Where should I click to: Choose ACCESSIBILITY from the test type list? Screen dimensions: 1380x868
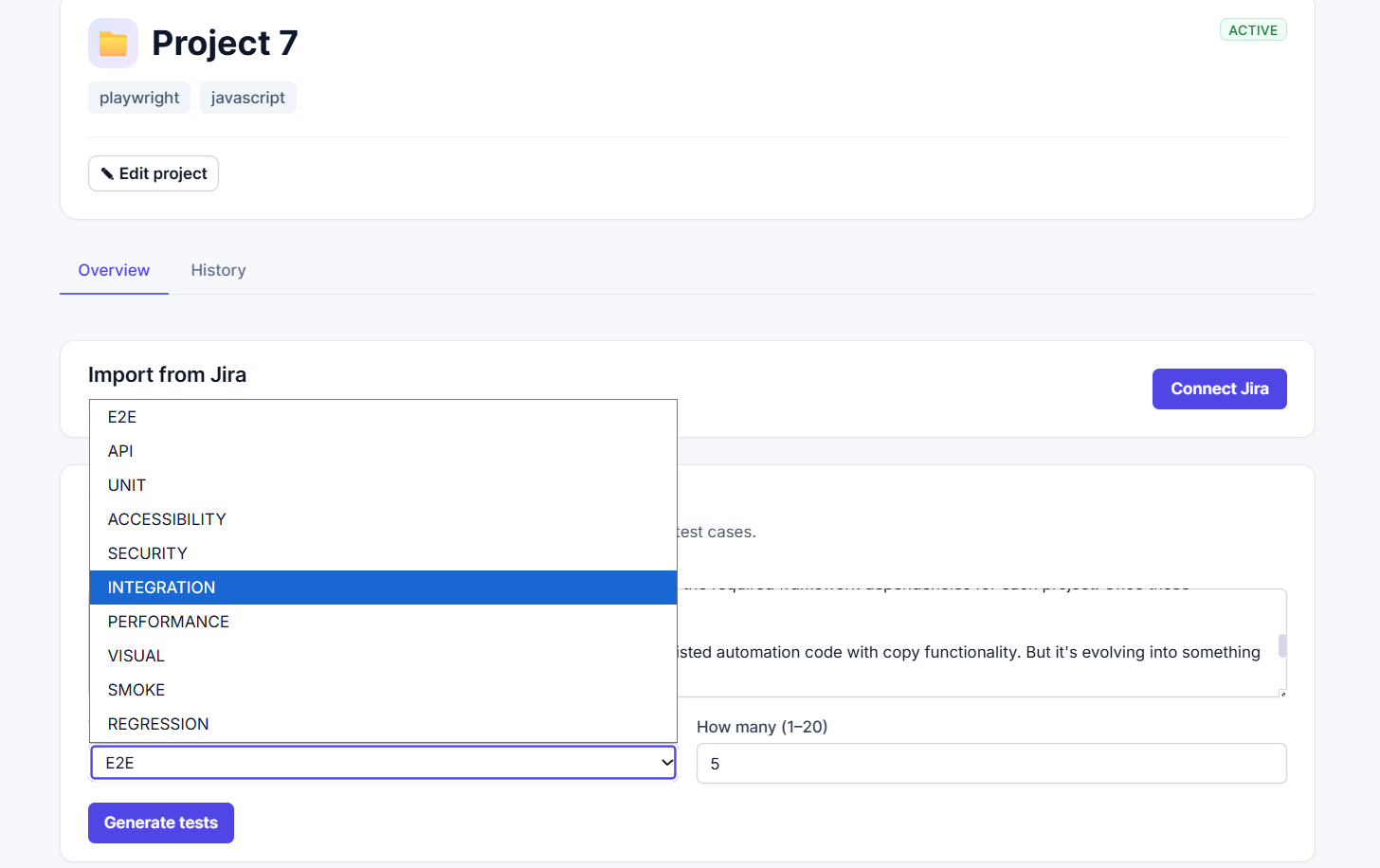point(383,519)
